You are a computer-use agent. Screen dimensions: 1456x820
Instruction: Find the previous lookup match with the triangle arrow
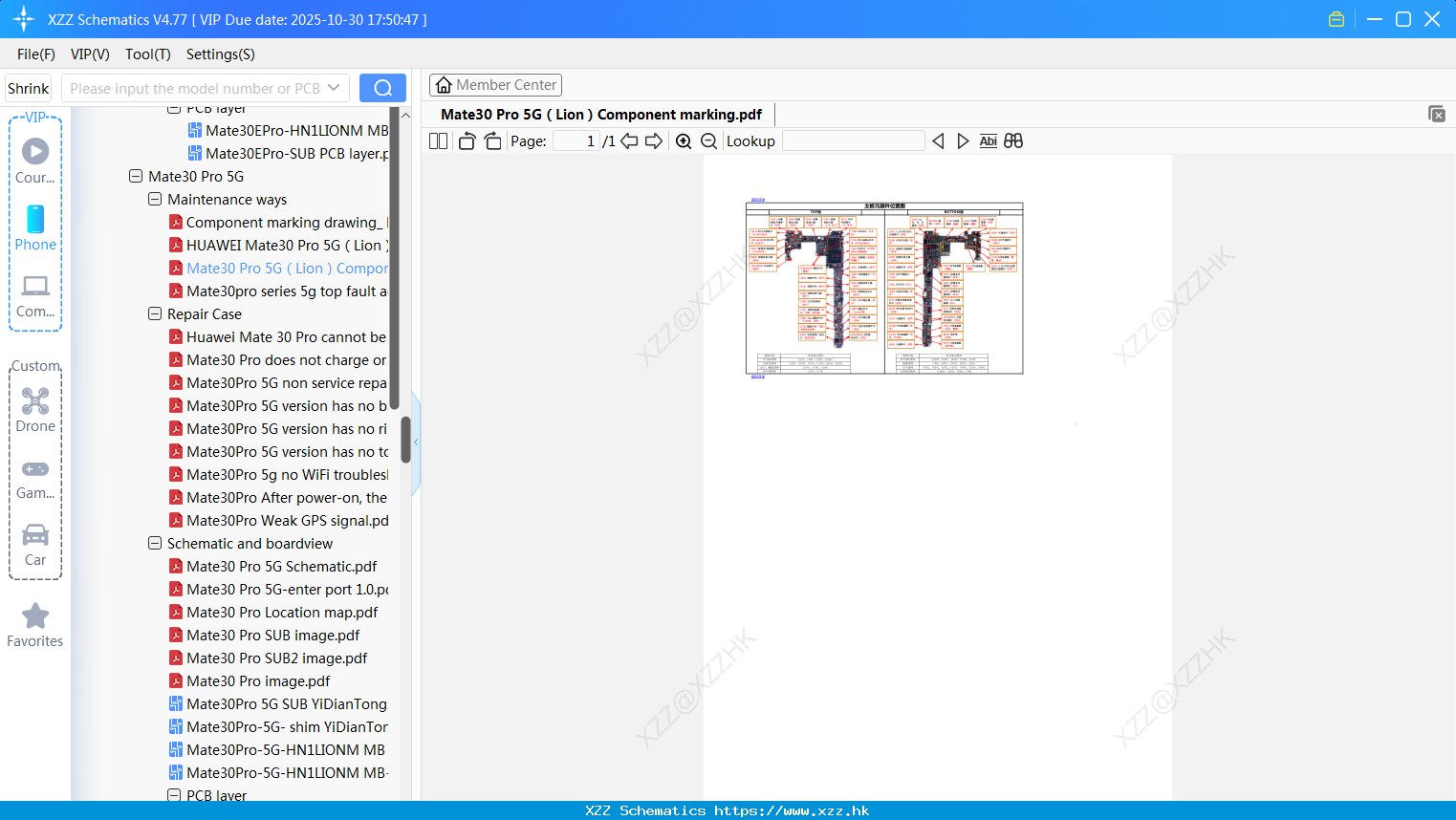pyautogui.click(x=938, y=141)
